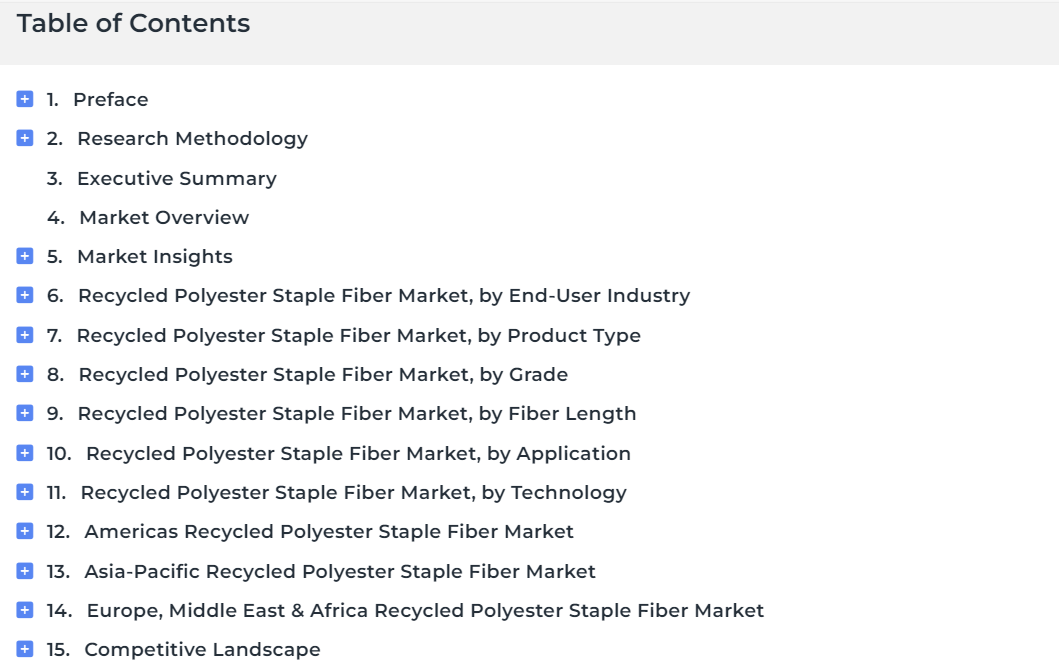
Task: Open the Market Insights title text
Action: pyautogui.click(x=155, y=257)
